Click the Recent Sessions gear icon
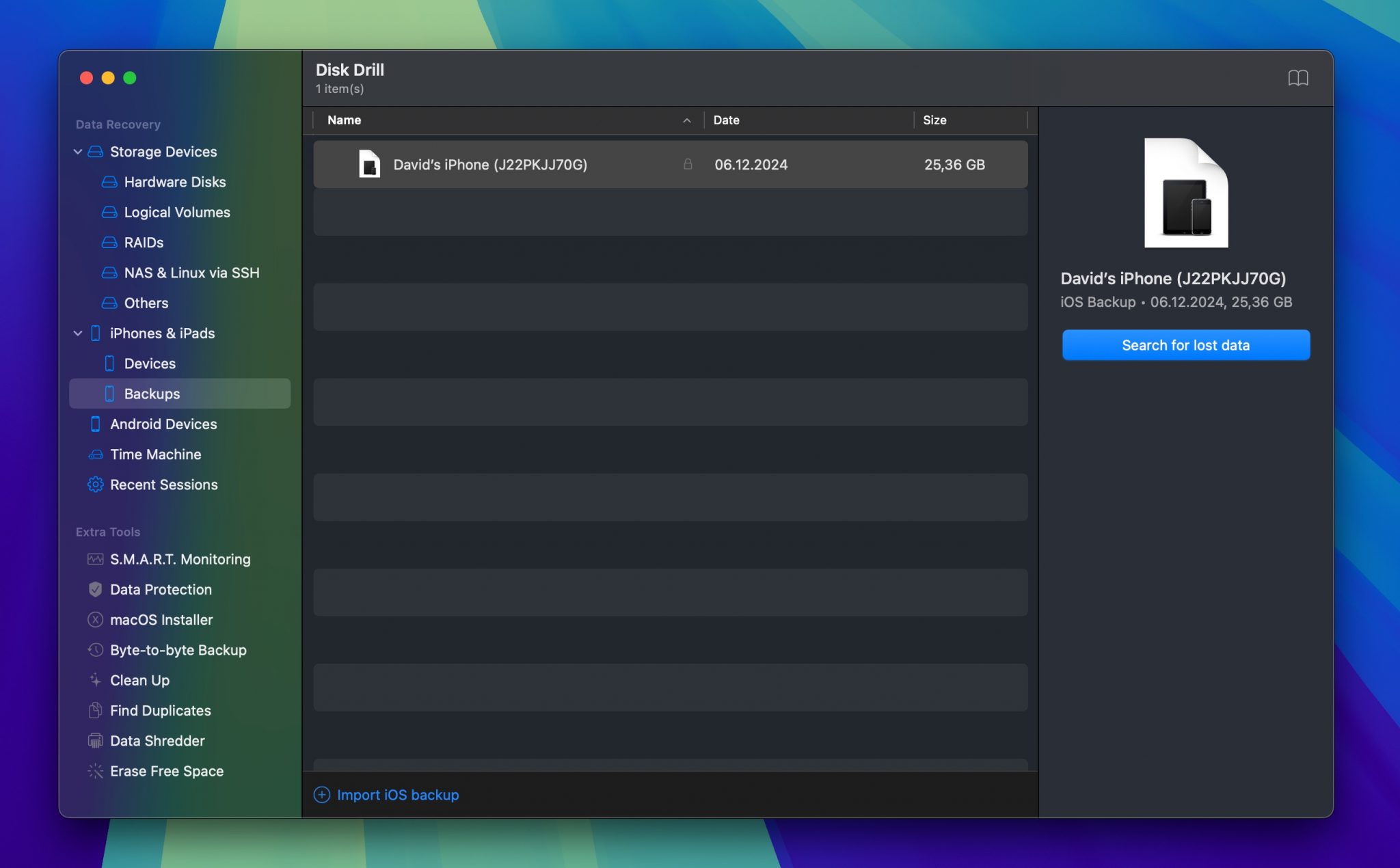The height and width of the screenshot is (868, 1400). coord(95,485)
